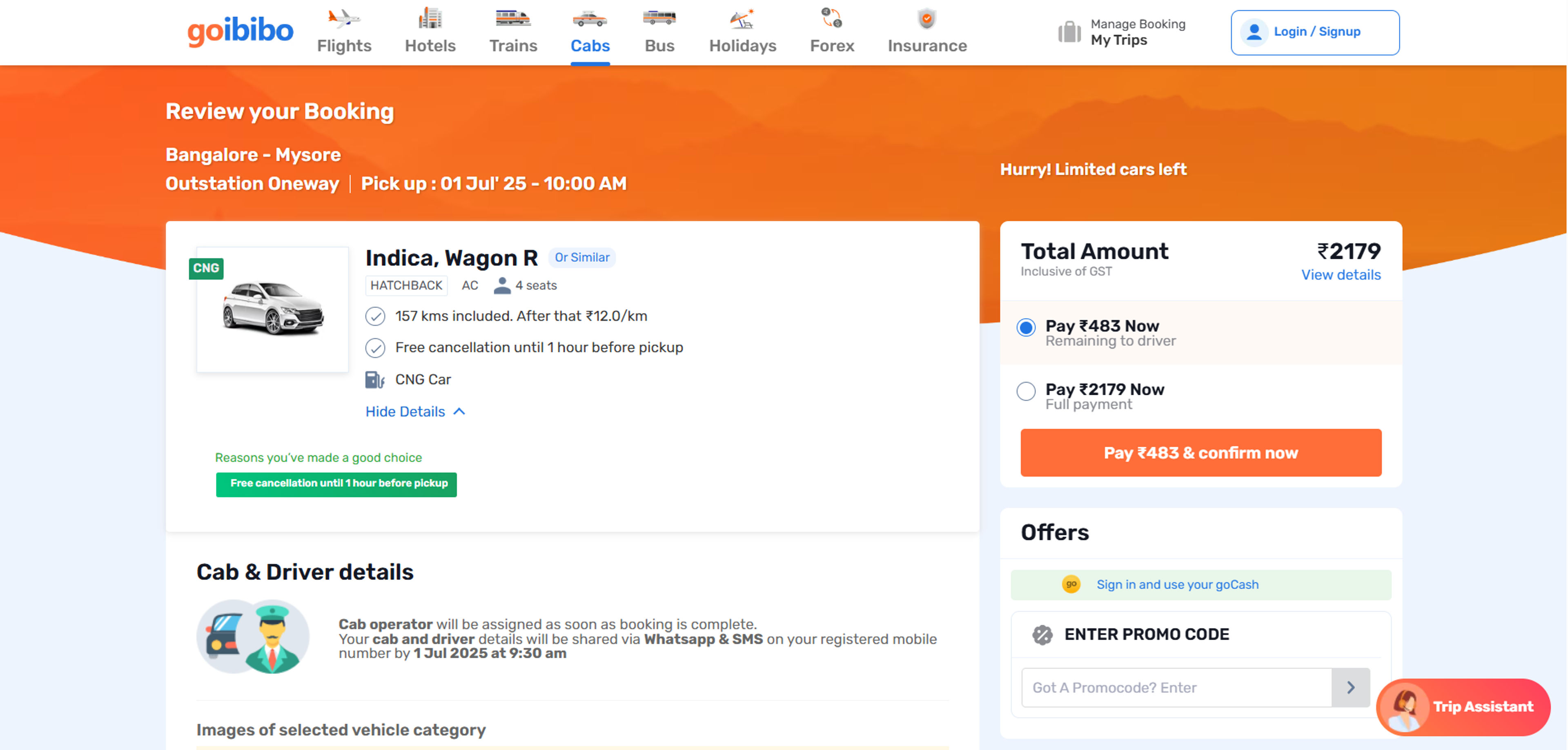
Task: Click the promo code percent badge icon
Action: [1042, 635]
